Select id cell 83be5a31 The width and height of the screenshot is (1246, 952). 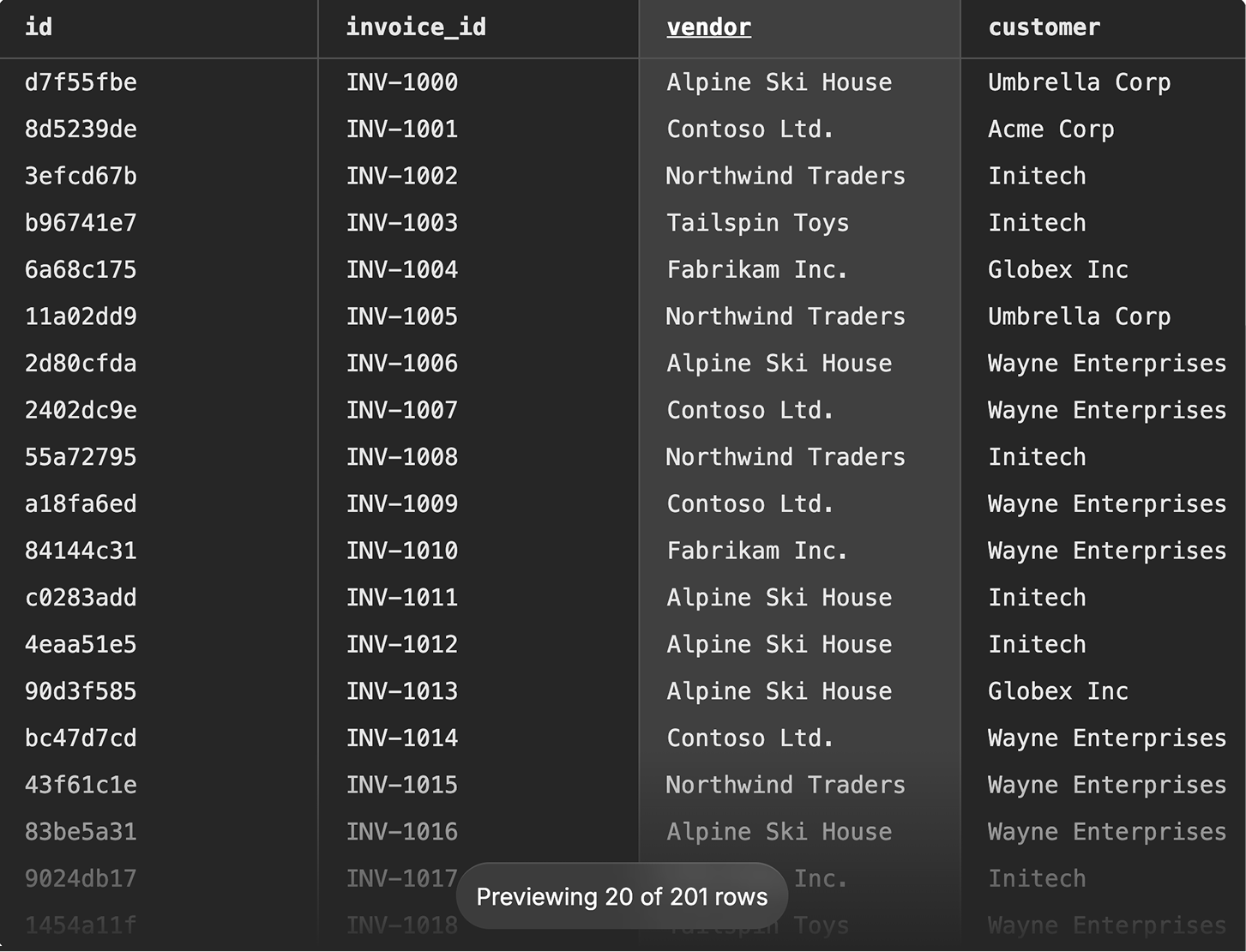pyautogui.click(x=81, y=832)
